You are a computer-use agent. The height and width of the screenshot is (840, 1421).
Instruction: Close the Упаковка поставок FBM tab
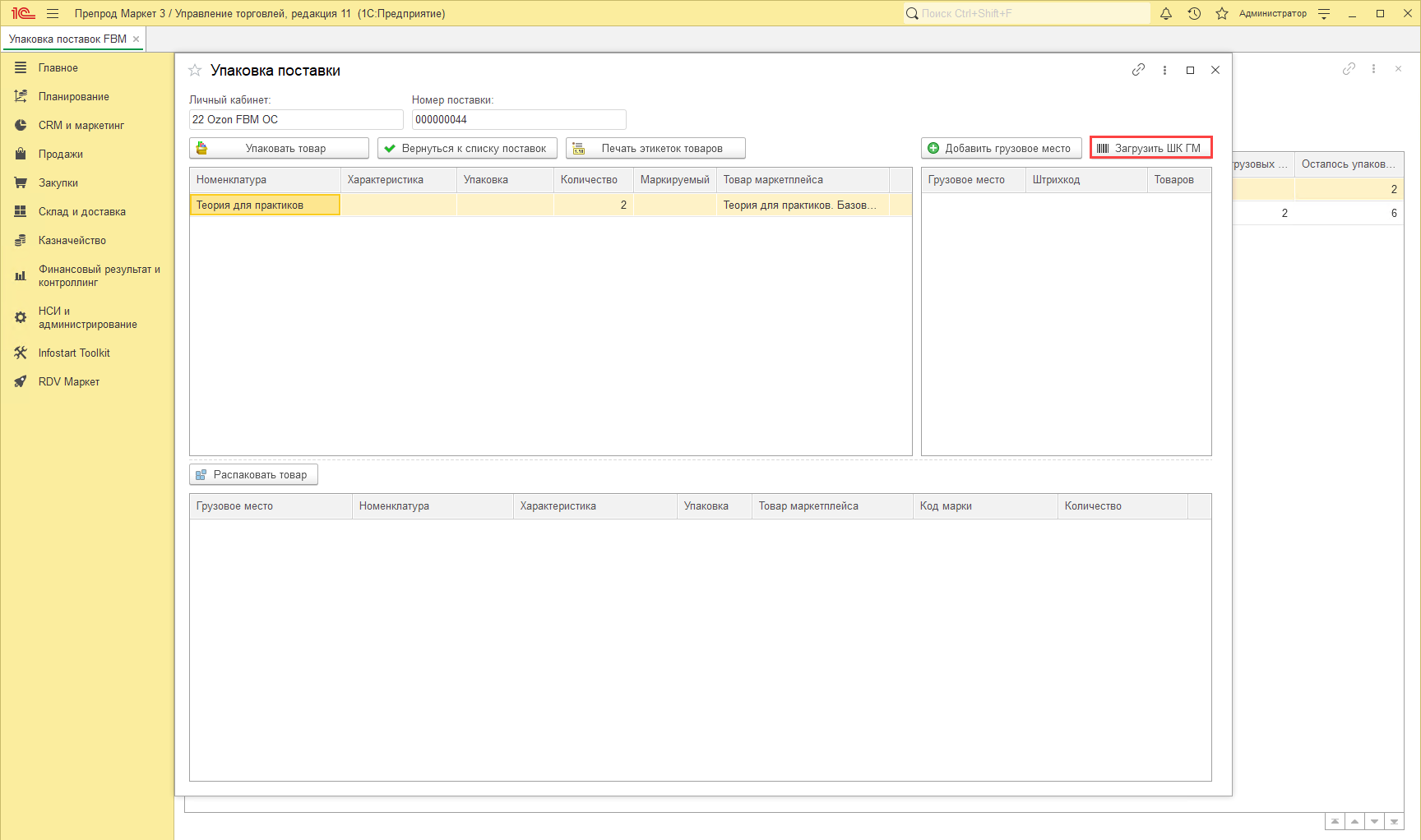pyautogui.click(x=137, y=39)
